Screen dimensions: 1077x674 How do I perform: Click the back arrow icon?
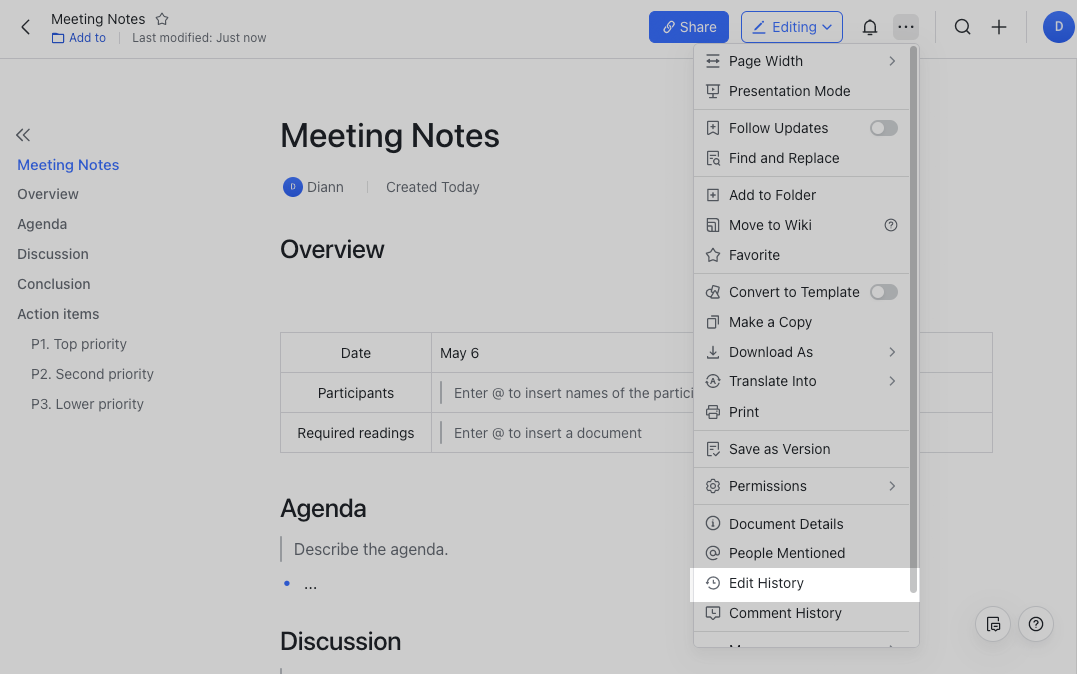click(26, 27)
